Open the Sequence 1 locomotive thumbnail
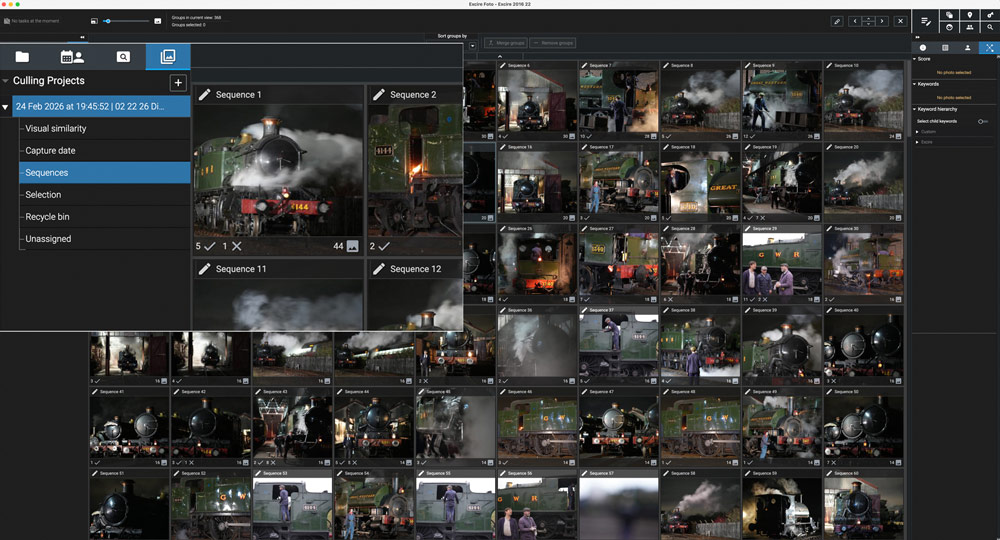This screenshot has height=540, width=1000. [x=279, y=171]
